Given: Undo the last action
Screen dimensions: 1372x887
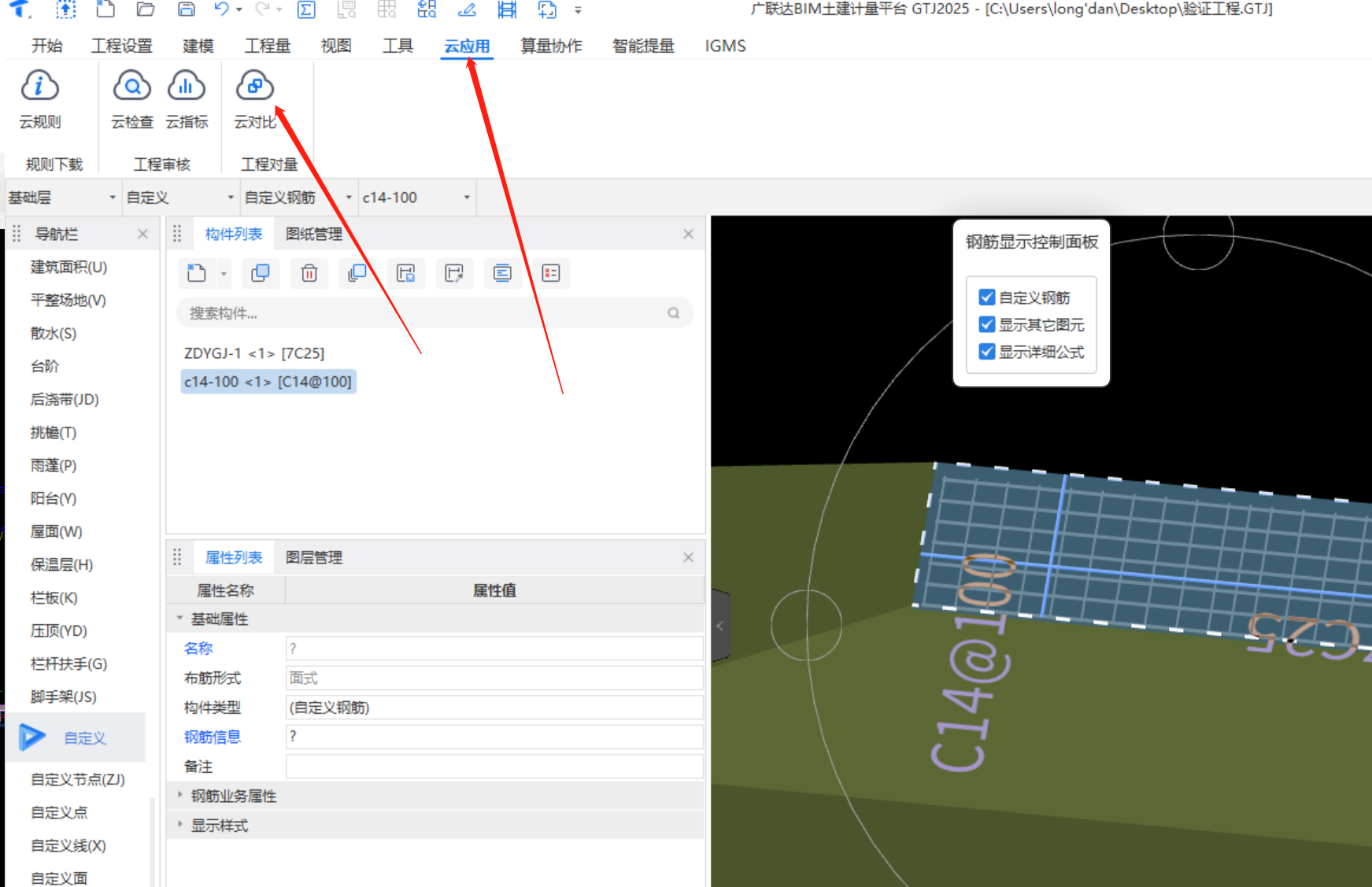Looking at the screenshot, I should (221, 9).
